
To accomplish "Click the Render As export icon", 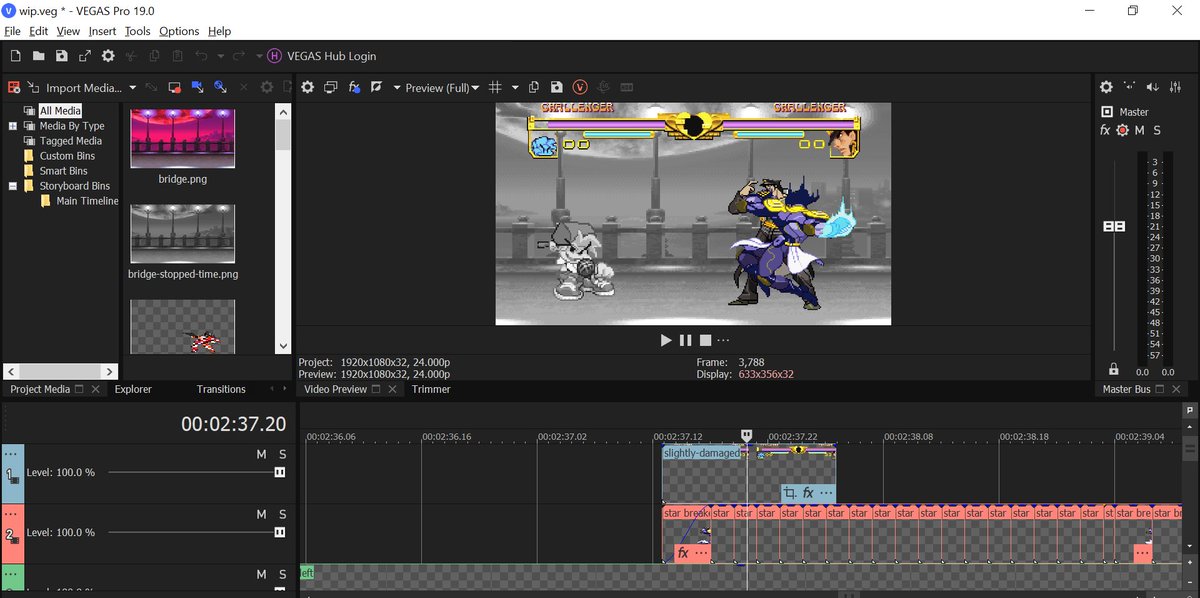I will (x=84, y=56).
